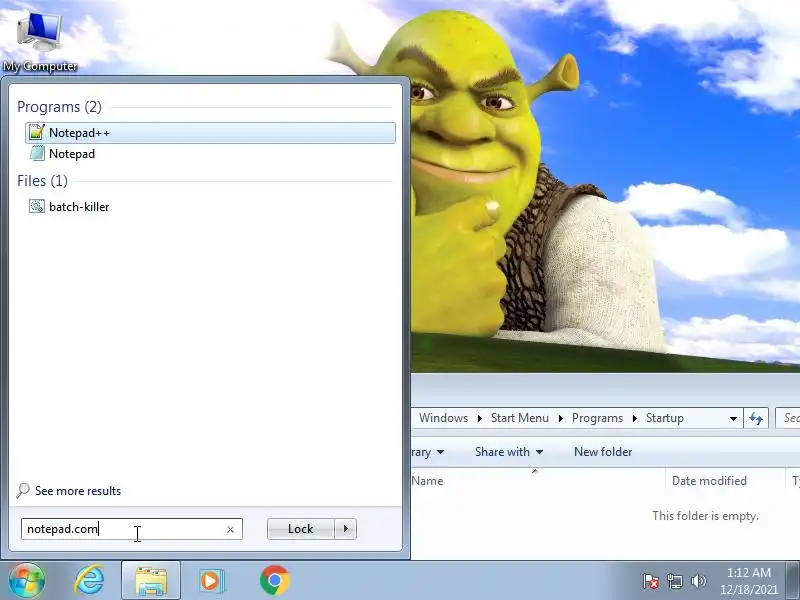Image resolution: width=800 pixels, height=600 pixels.
Task: Open Windows Media Player from taskbar
Action: (x=211, y=581)
